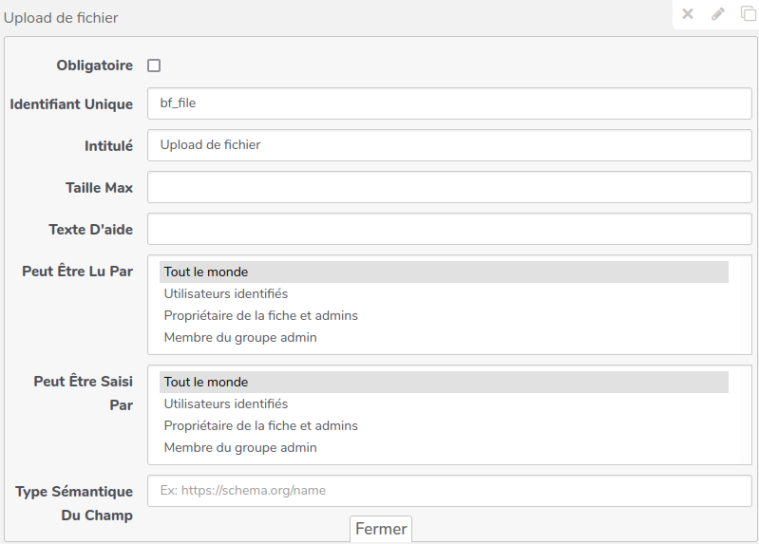Enable the Obligatoire checkbox

point(154,65)
